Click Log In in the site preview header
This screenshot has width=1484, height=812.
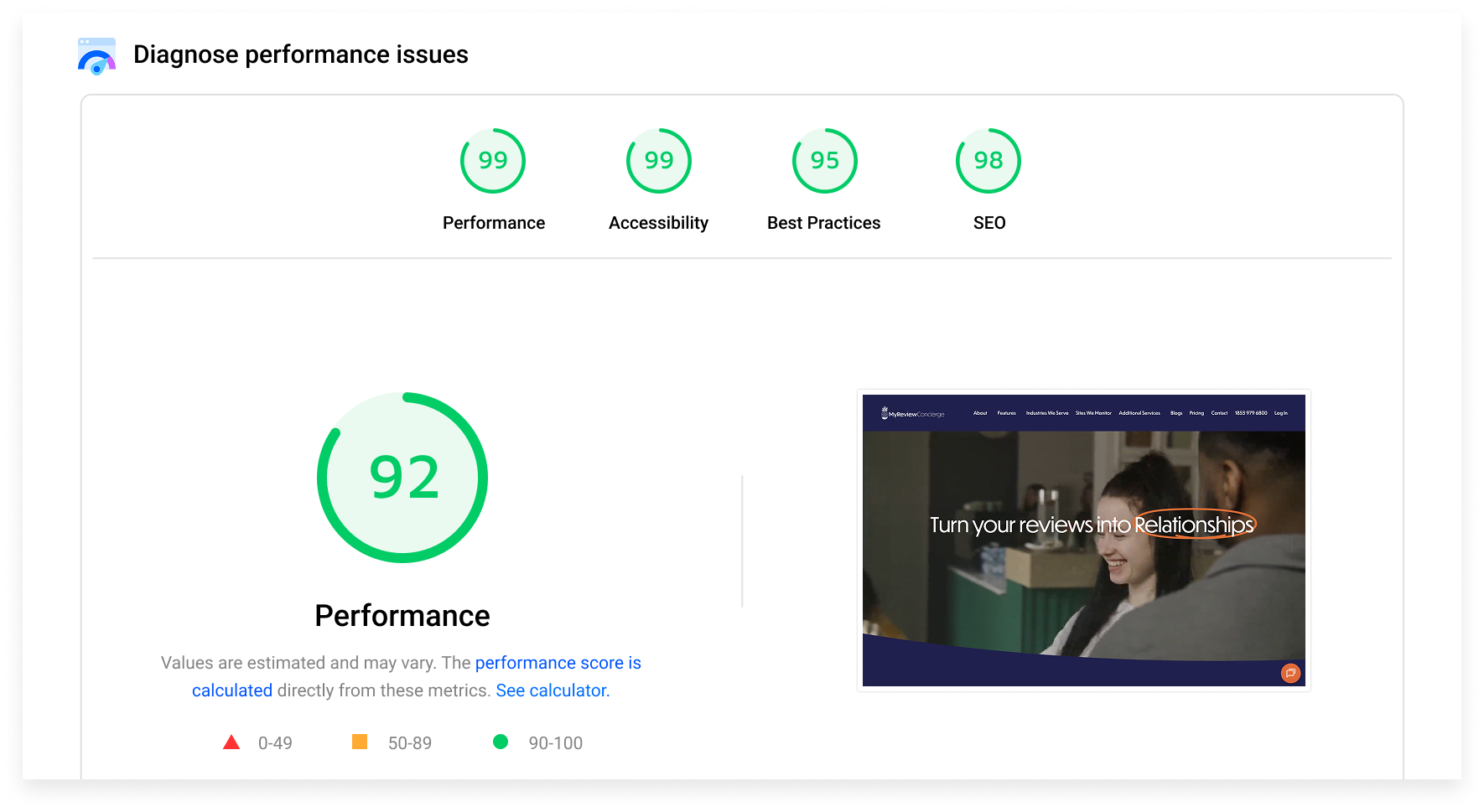(1280, 413)
